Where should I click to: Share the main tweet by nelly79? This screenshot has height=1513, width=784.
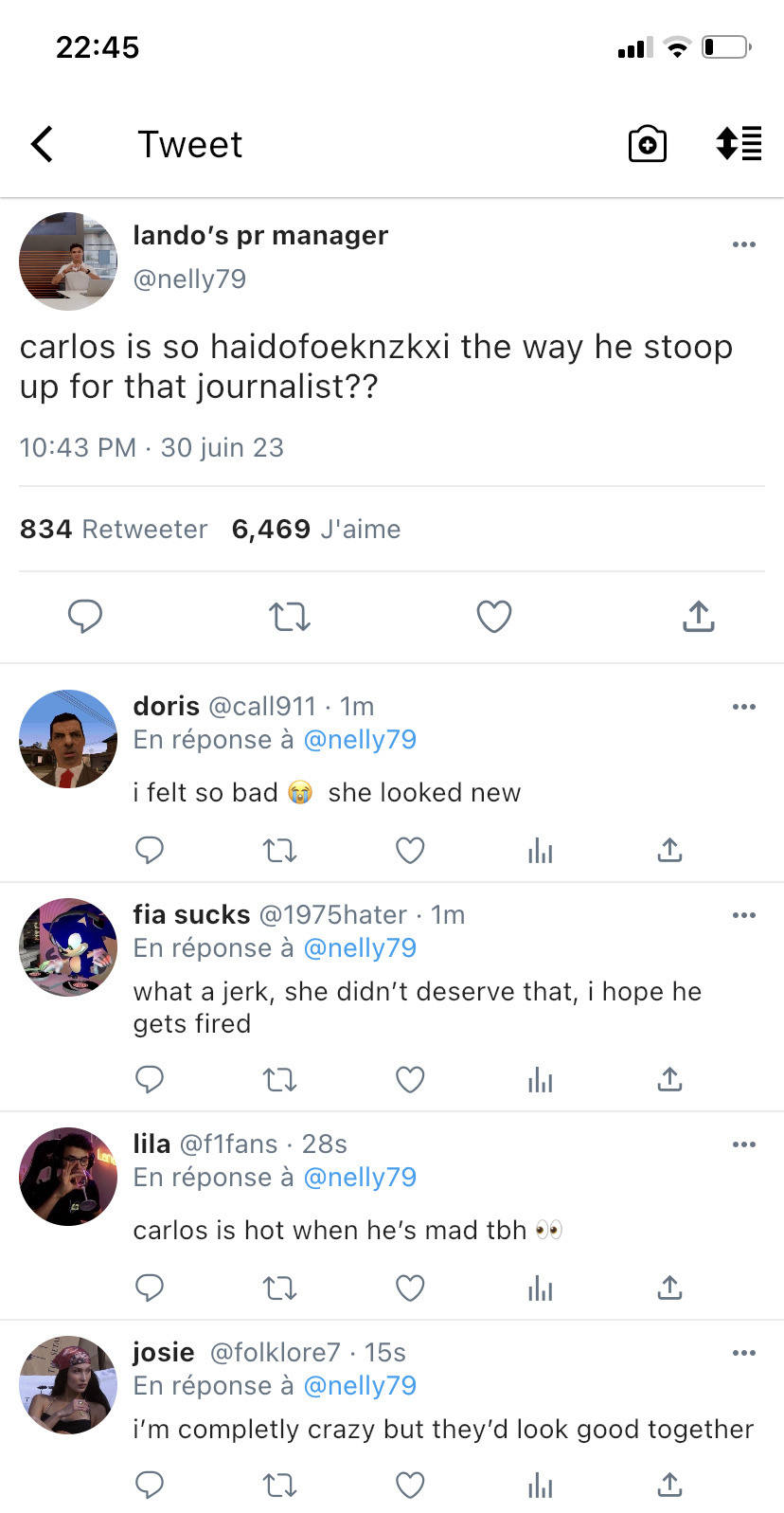tap(698, 617)
